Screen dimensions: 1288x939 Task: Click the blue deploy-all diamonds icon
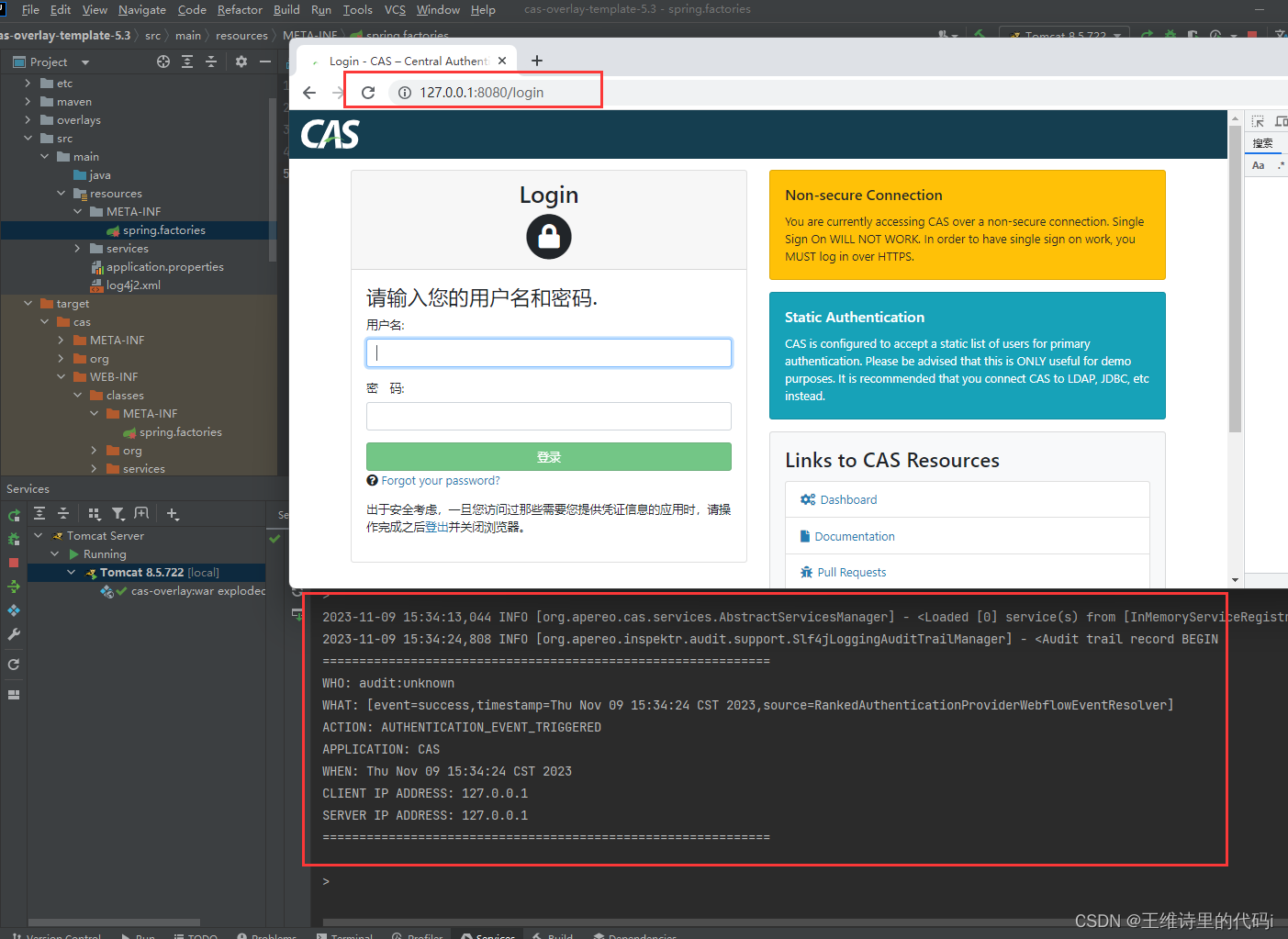pos(14,610)
